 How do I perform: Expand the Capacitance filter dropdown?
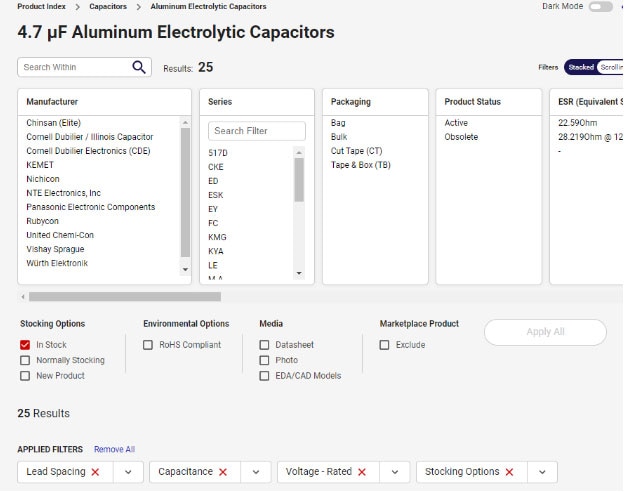pyautogui.click(x=255, y=472)
